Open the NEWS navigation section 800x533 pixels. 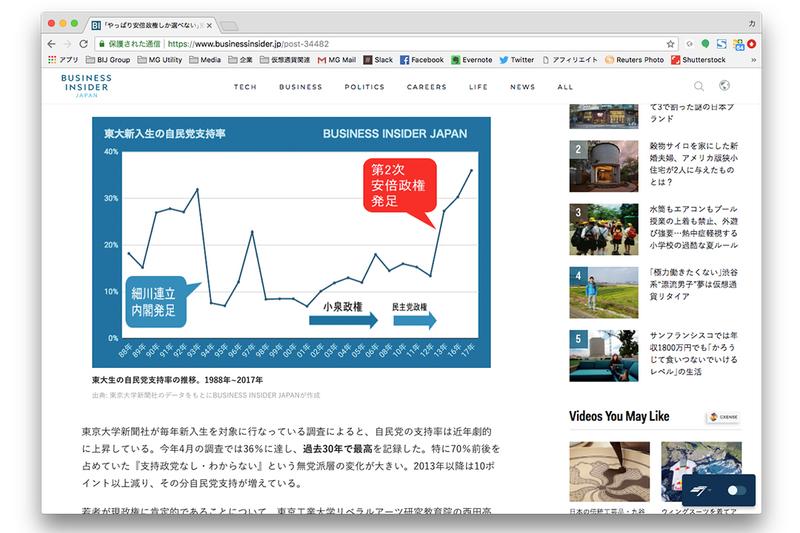(522, 87)
